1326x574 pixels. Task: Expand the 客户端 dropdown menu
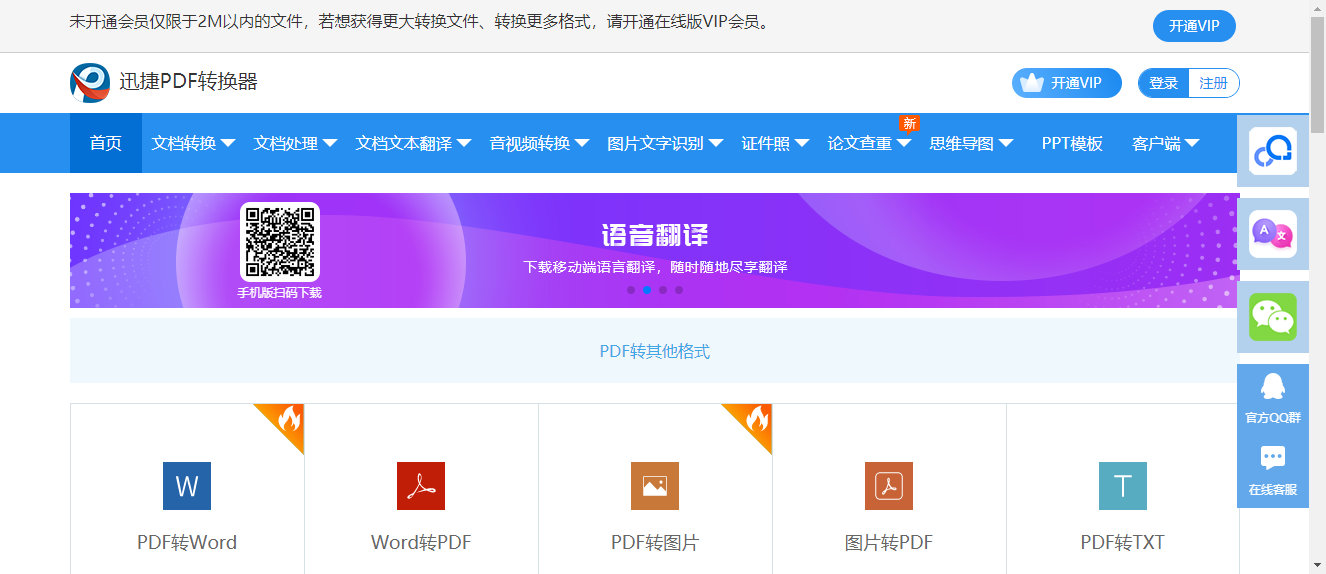[1166, 143]
